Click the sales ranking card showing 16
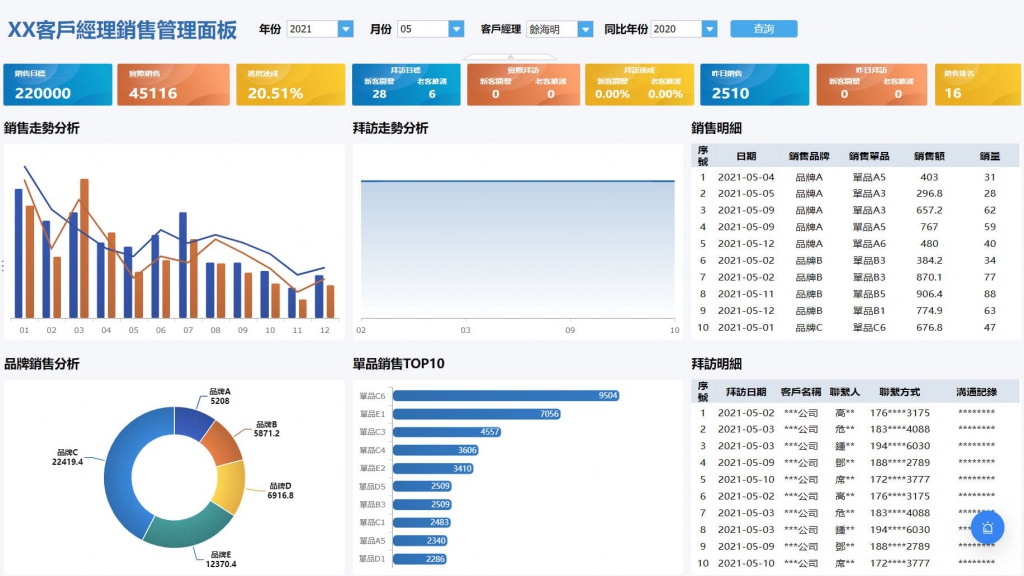 coord(978,84)
